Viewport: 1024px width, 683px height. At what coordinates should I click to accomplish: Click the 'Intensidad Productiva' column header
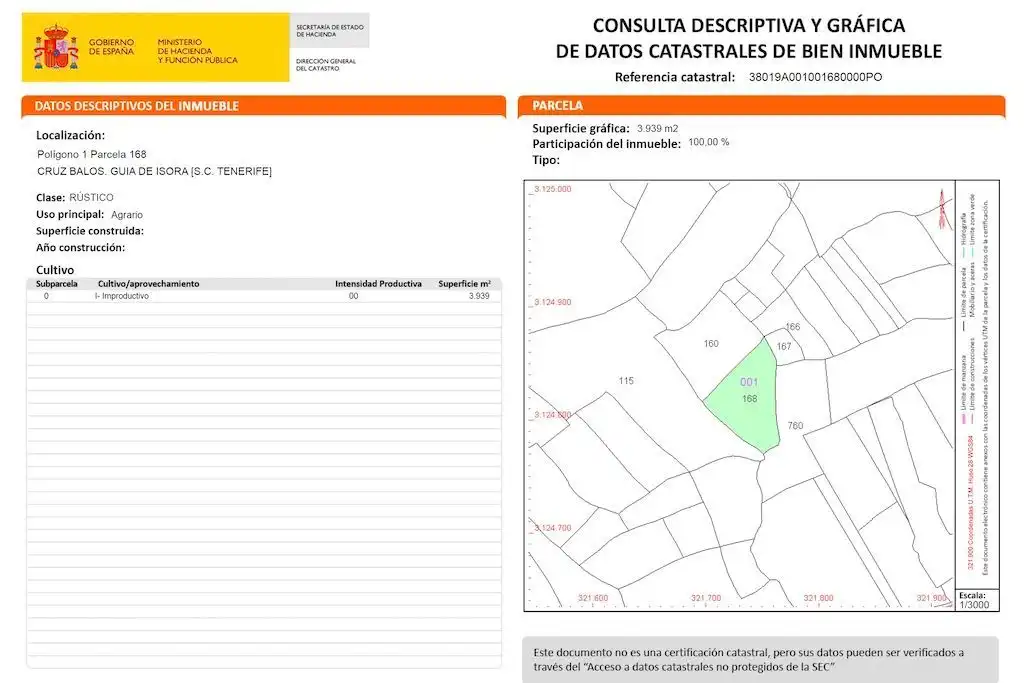tap(378, 283)
